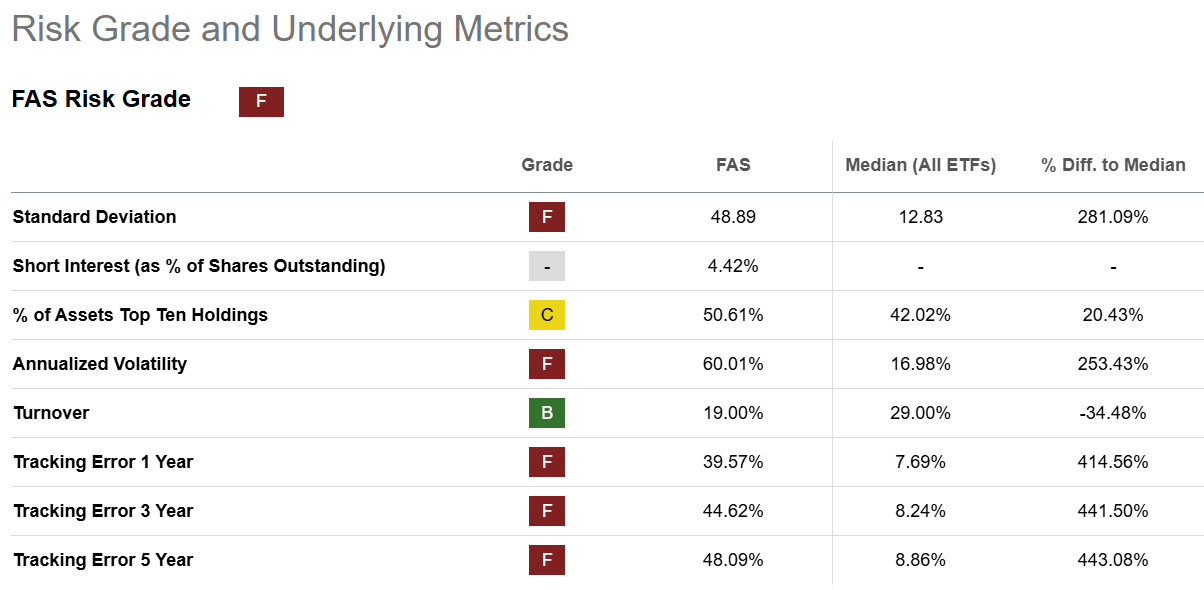The image size is (1204, 590).
Task: Click the Tracking Error 5 Year F badge
Action: [547, 560]
